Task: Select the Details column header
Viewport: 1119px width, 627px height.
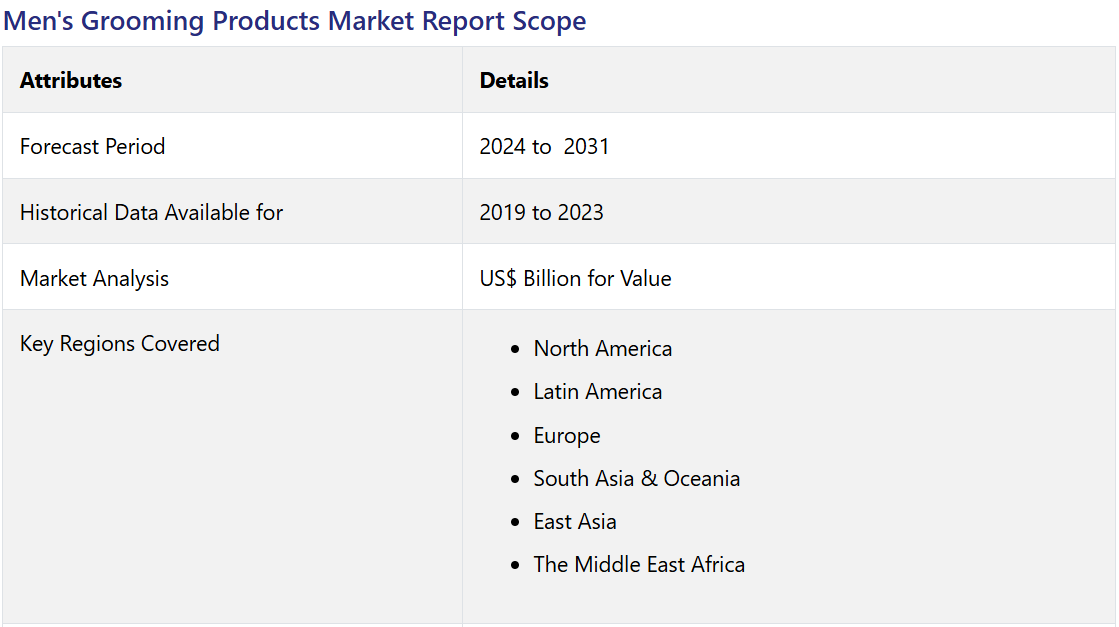Action: click(x=514, y=81)
